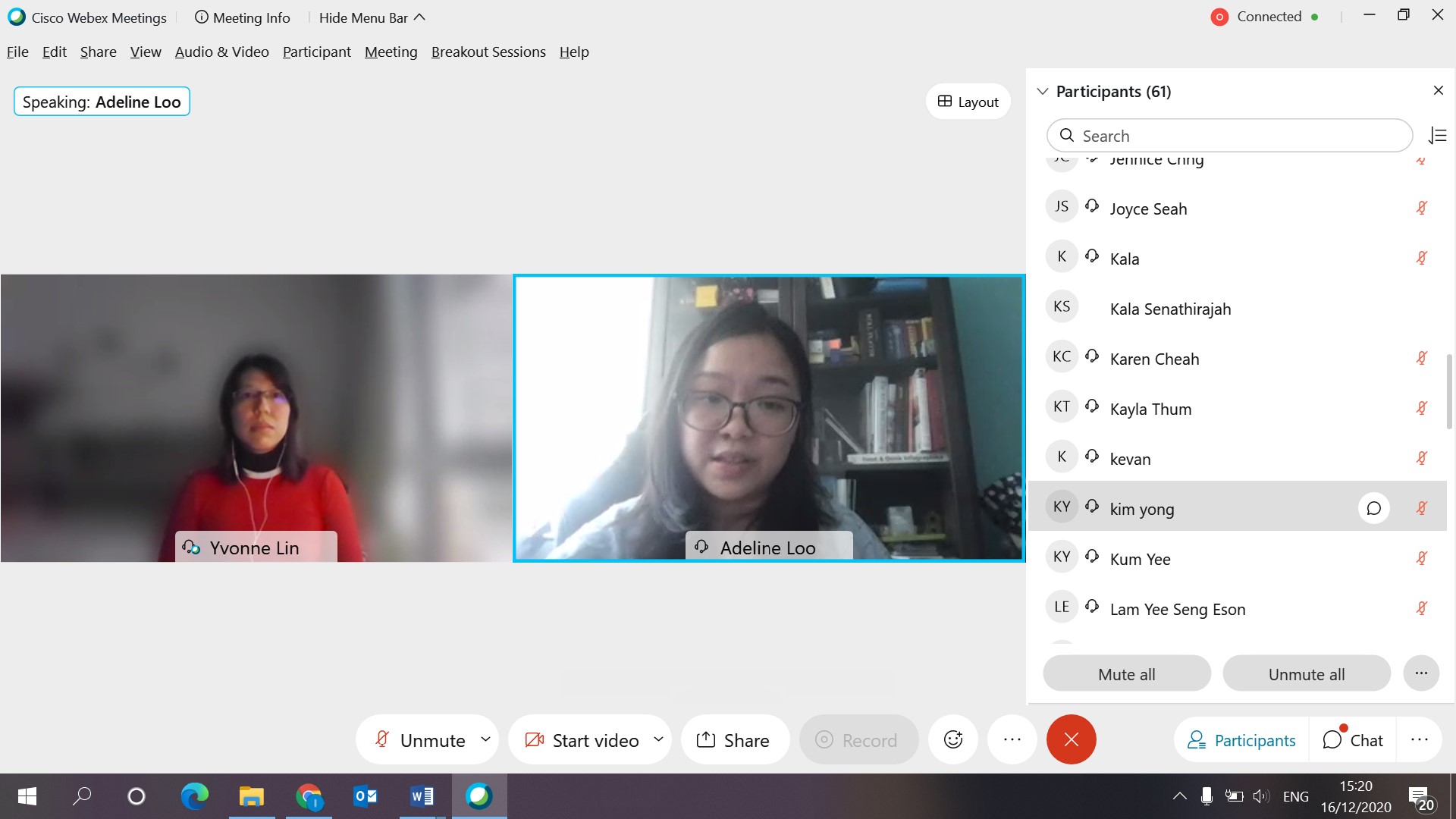Toggle Lam Yee Seng Eson's muted microphone icon

click(1422, 608)
